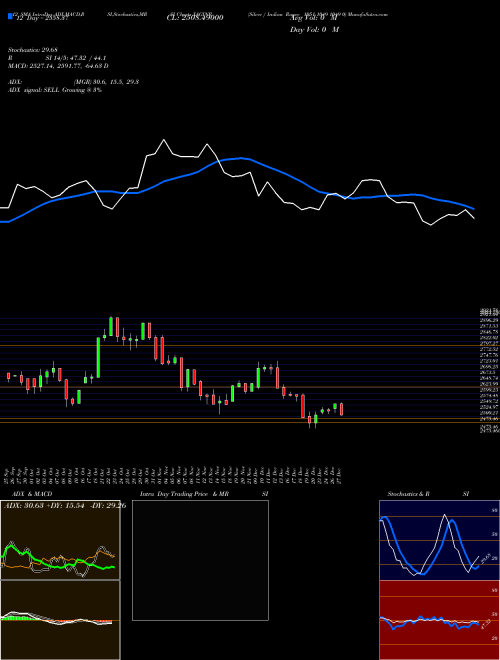This screenshot has height=660, width=500.
Task: Click the 'Avg Vol: 0 M' label
Action: tap(314, 18)
